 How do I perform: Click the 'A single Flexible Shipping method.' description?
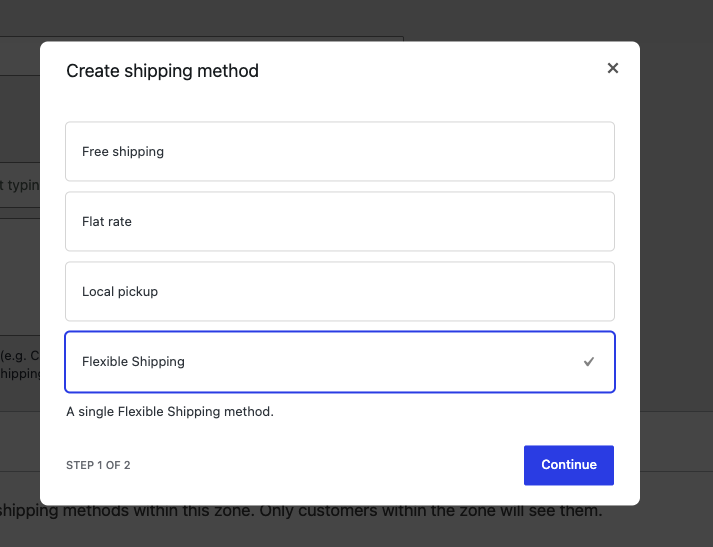point(170,412)
